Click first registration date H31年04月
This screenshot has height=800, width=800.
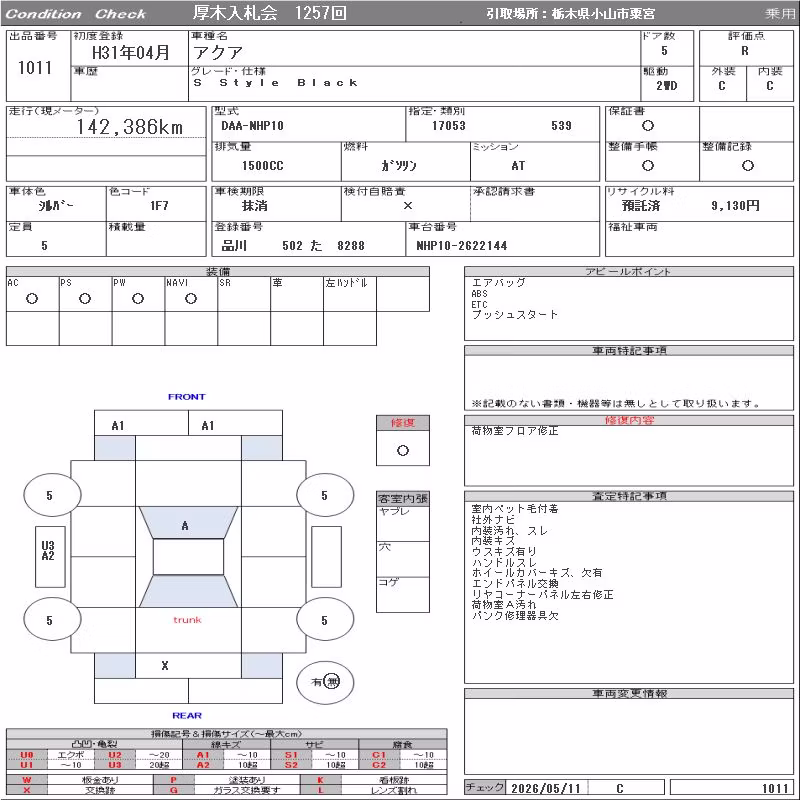click(131, 52)
